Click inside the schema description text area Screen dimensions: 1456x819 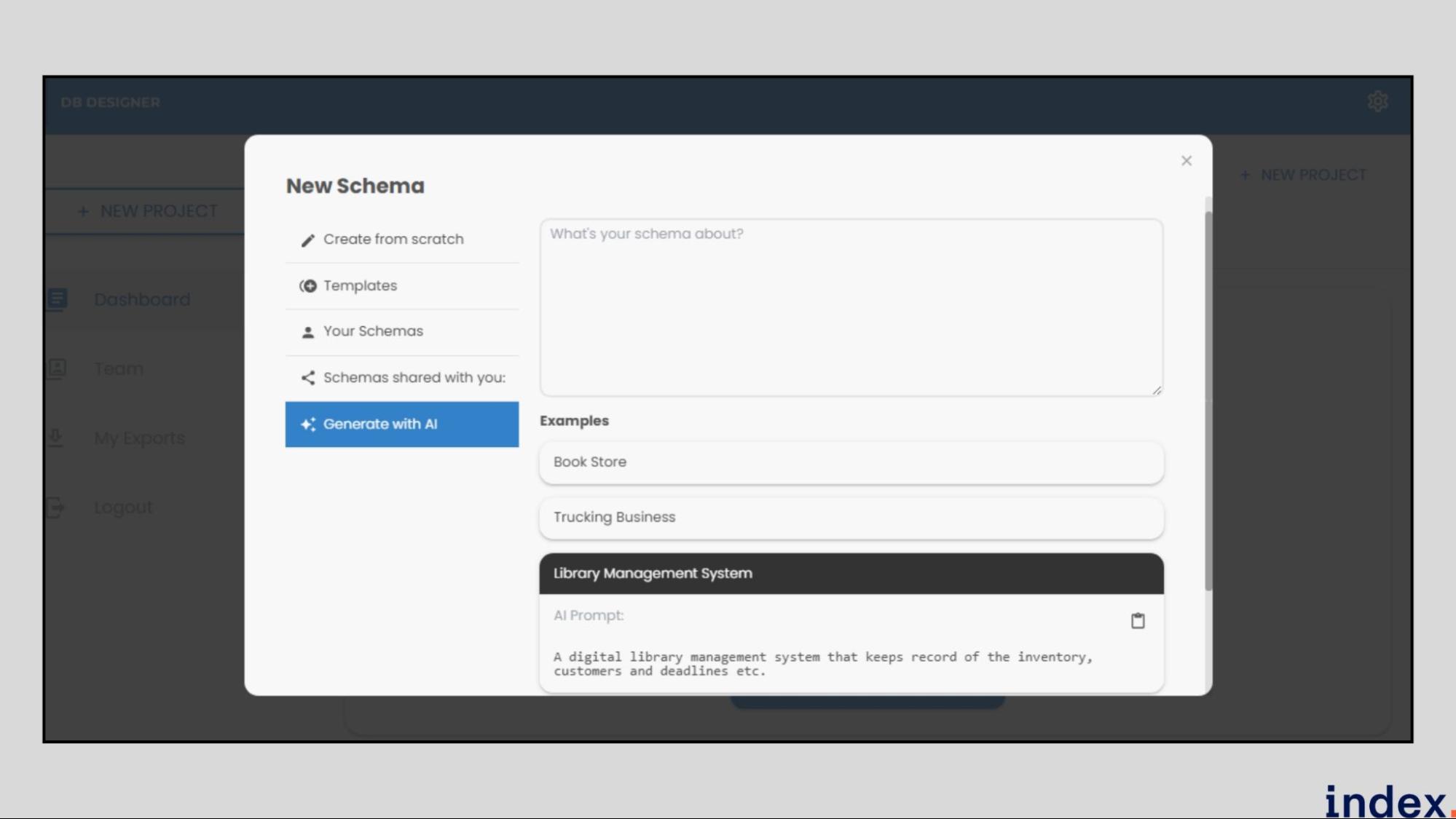pos(851,306)
